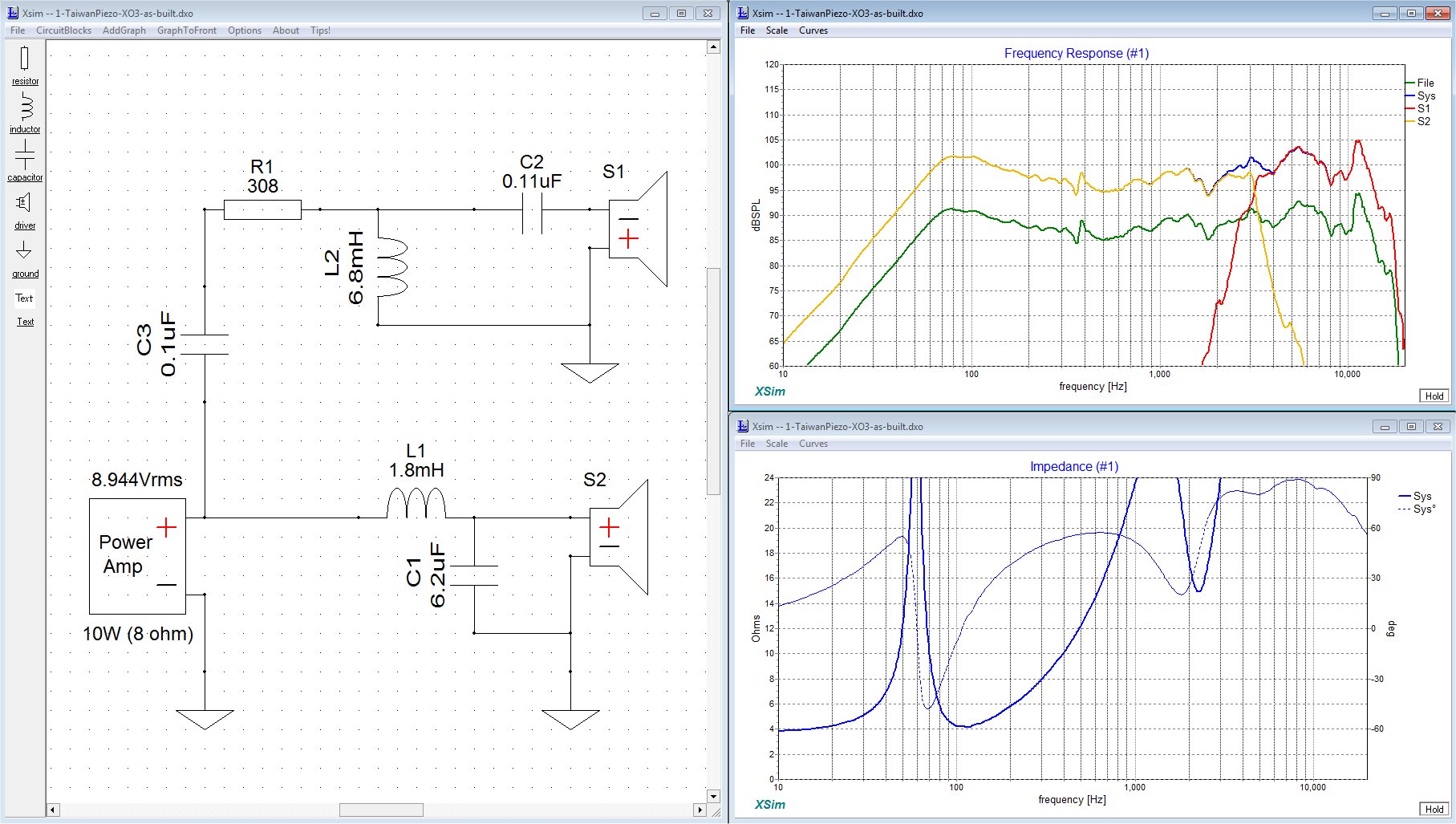Open Scale menu in Frequency Response window

pos(777,30)
